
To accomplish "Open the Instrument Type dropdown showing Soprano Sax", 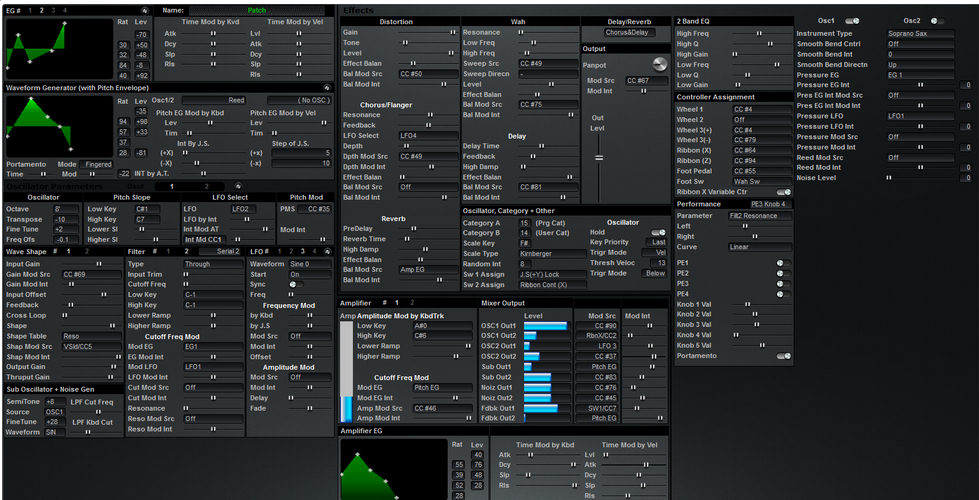I will pyautogui.click(x=921, y=34).
